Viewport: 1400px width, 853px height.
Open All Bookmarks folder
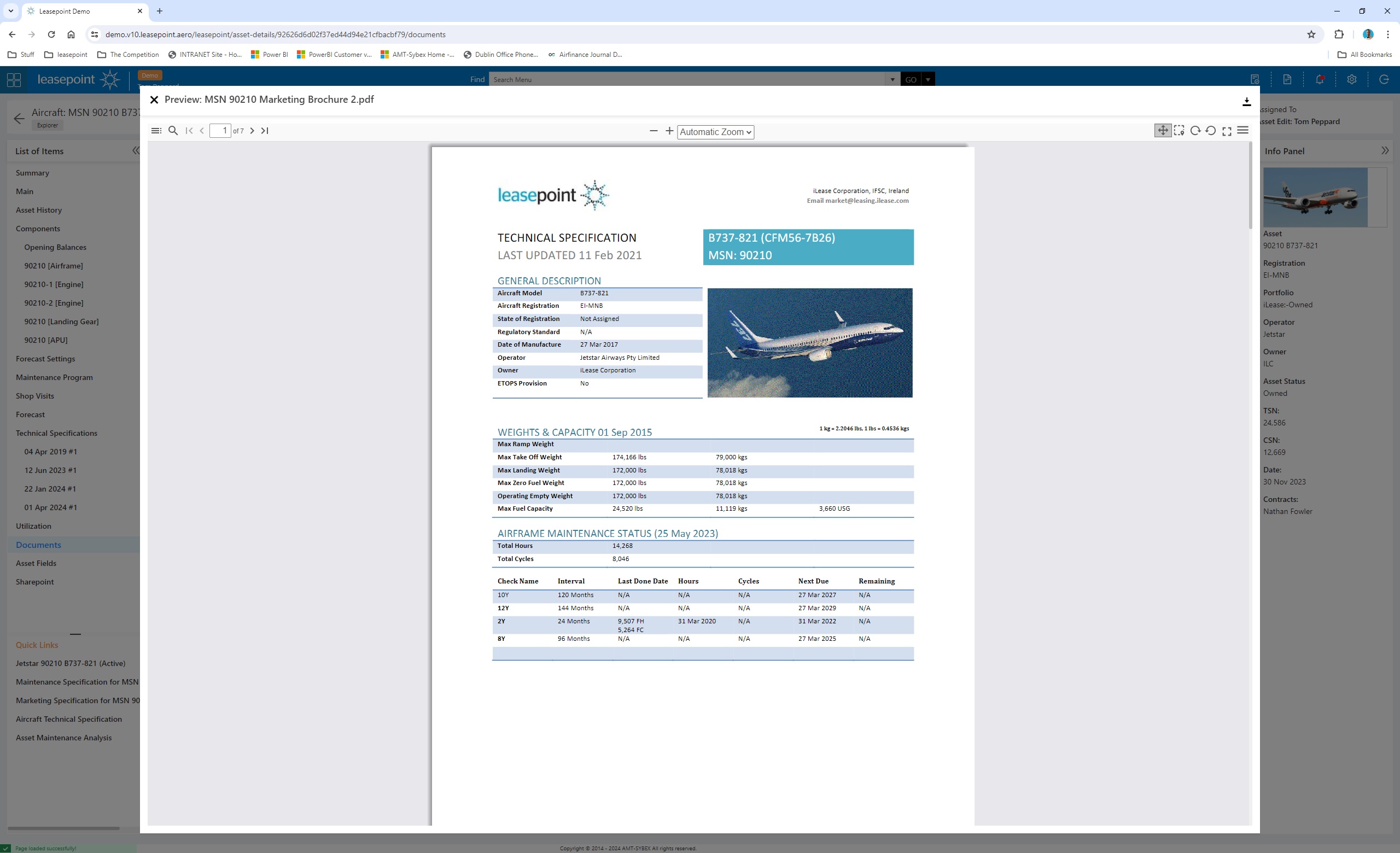(x=1364, y=55)
